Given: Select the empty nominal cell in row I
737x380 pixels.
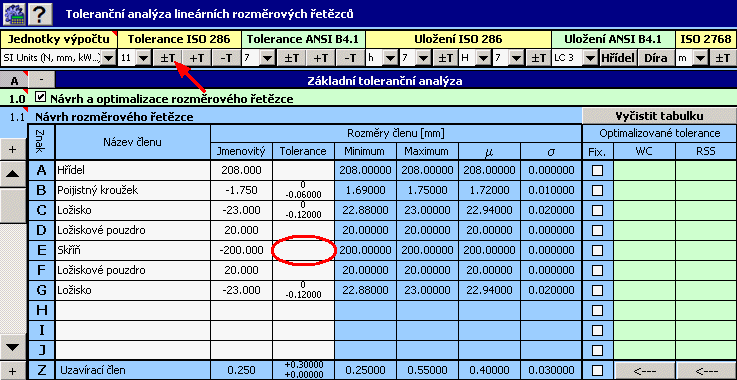Looking at the screenshot, I should pyautogui.click(x=241, y=330).
